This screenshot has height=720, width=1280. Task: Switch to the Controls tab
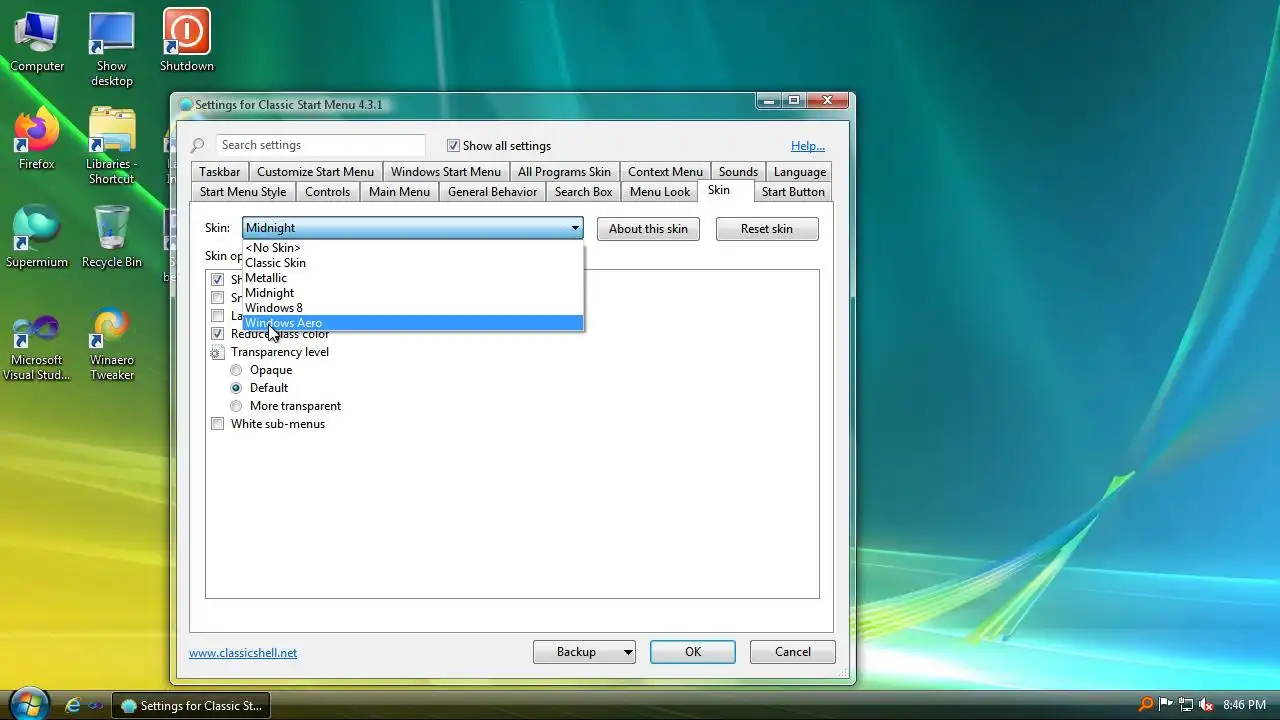tap(328, 192)
